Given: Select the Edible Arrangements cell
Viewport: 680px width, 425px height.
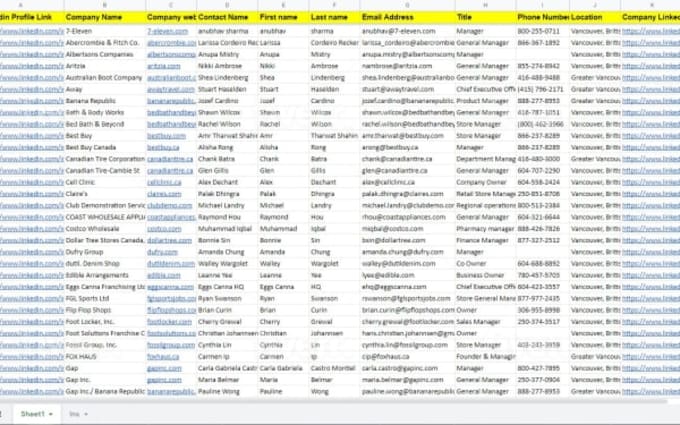Looking at the screenshot, I should click(x=105, y=275).
